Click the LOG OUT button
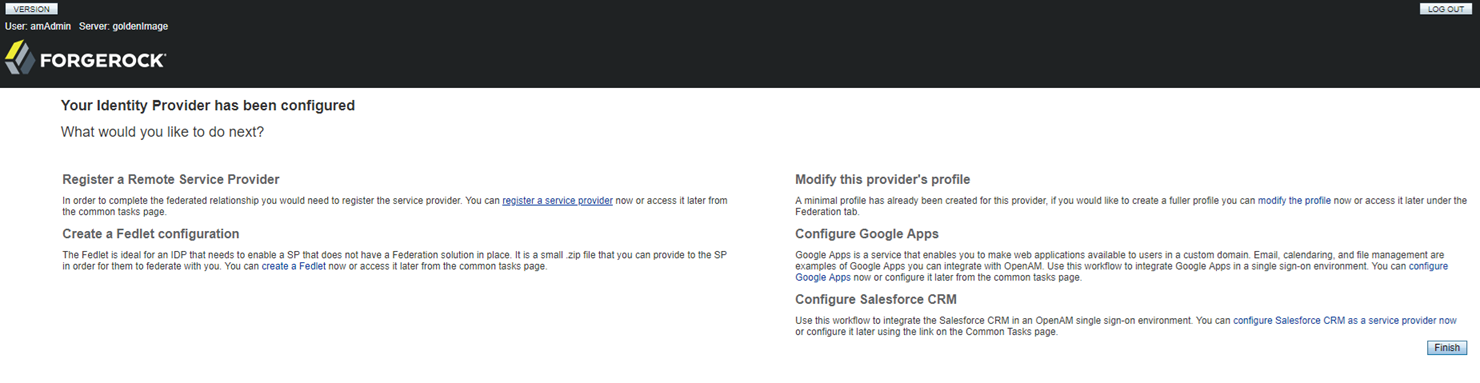The height and width of the screenshot is (383, 1480). pyautogui.click(x=1446, y=9)
